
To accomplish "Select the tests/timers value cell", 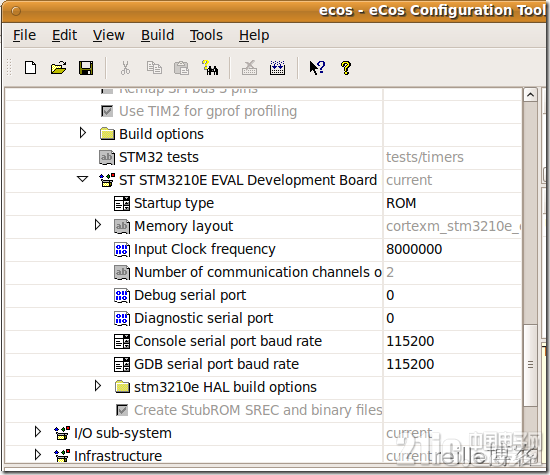I will click(425, 157).
